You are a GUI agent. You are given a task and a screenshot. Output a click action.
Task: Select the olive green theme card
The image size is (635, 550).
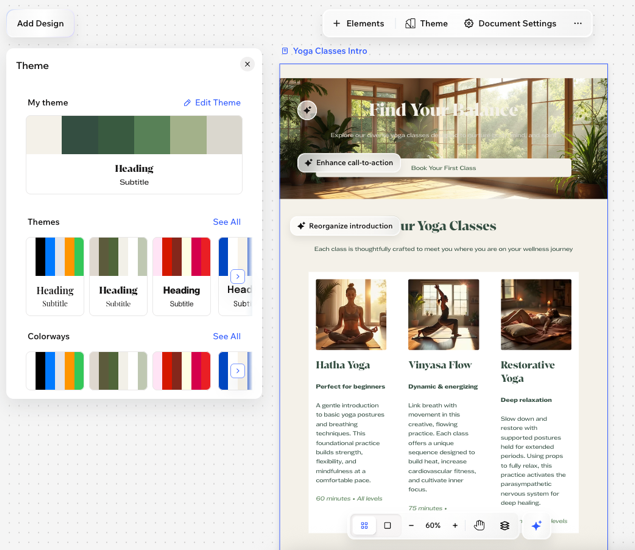point(118,276)
